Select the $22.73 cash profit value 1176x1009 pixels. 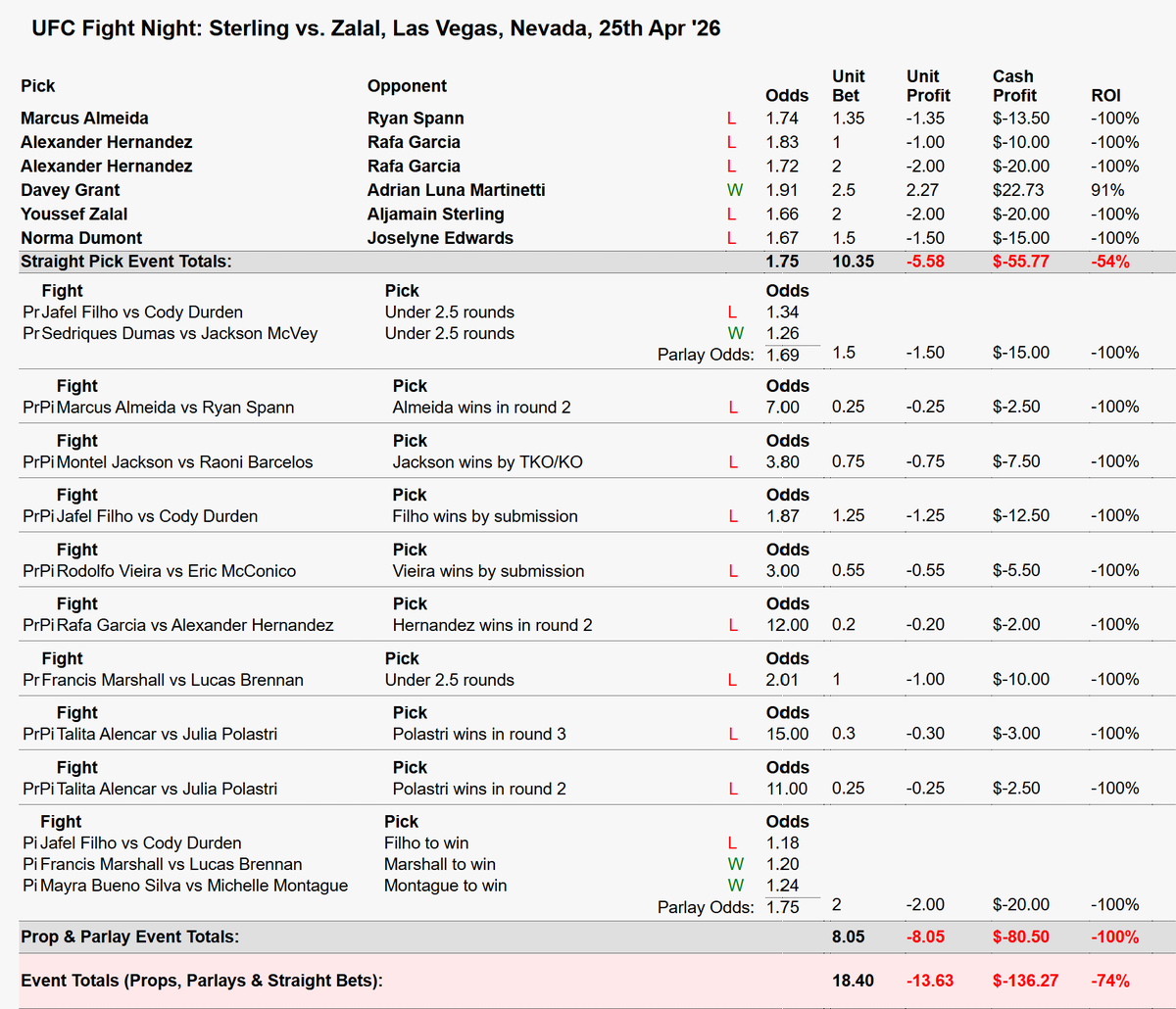1020,190
